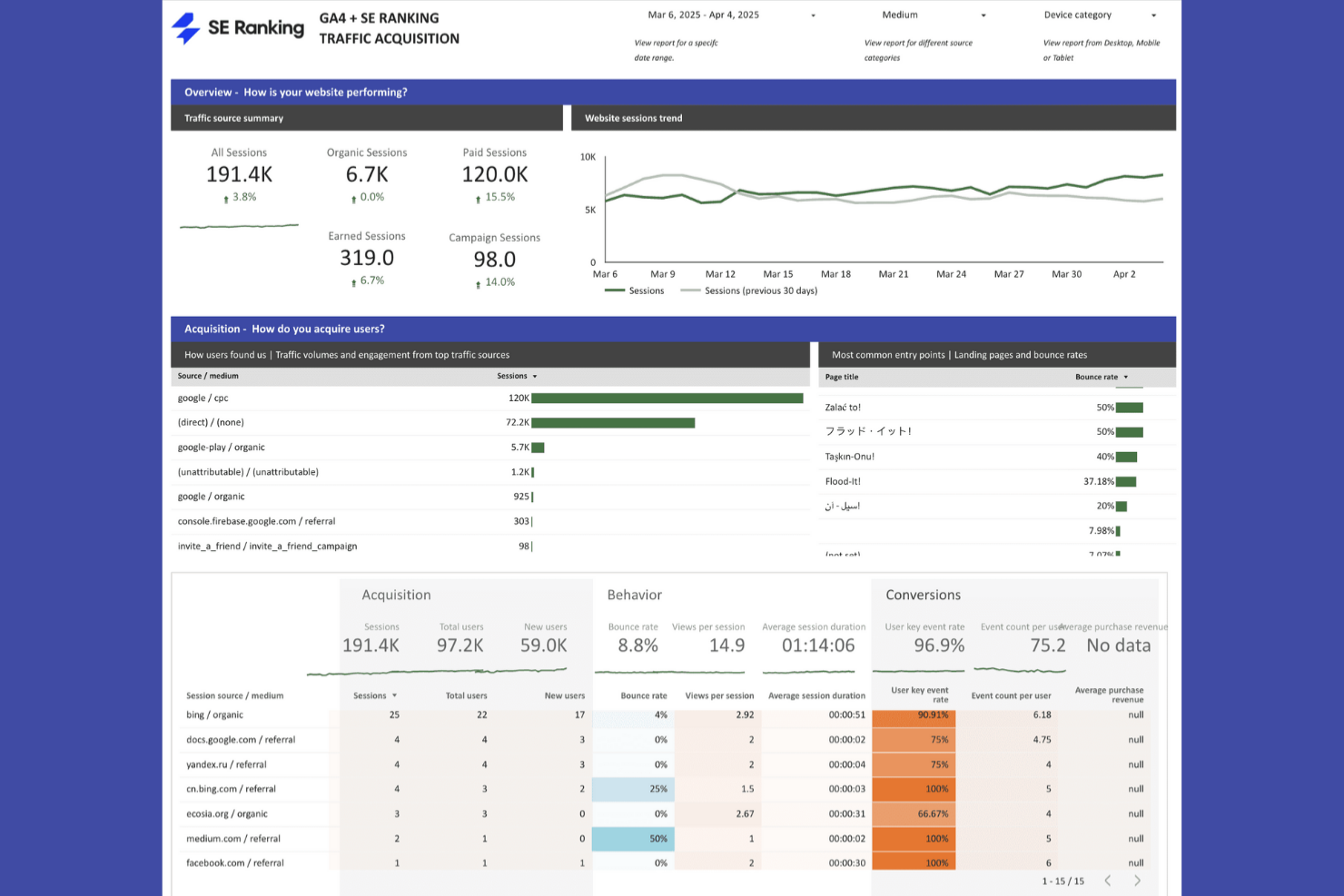
Task: Click the All Sessions sparkline graph
Action: pos(239,224)
